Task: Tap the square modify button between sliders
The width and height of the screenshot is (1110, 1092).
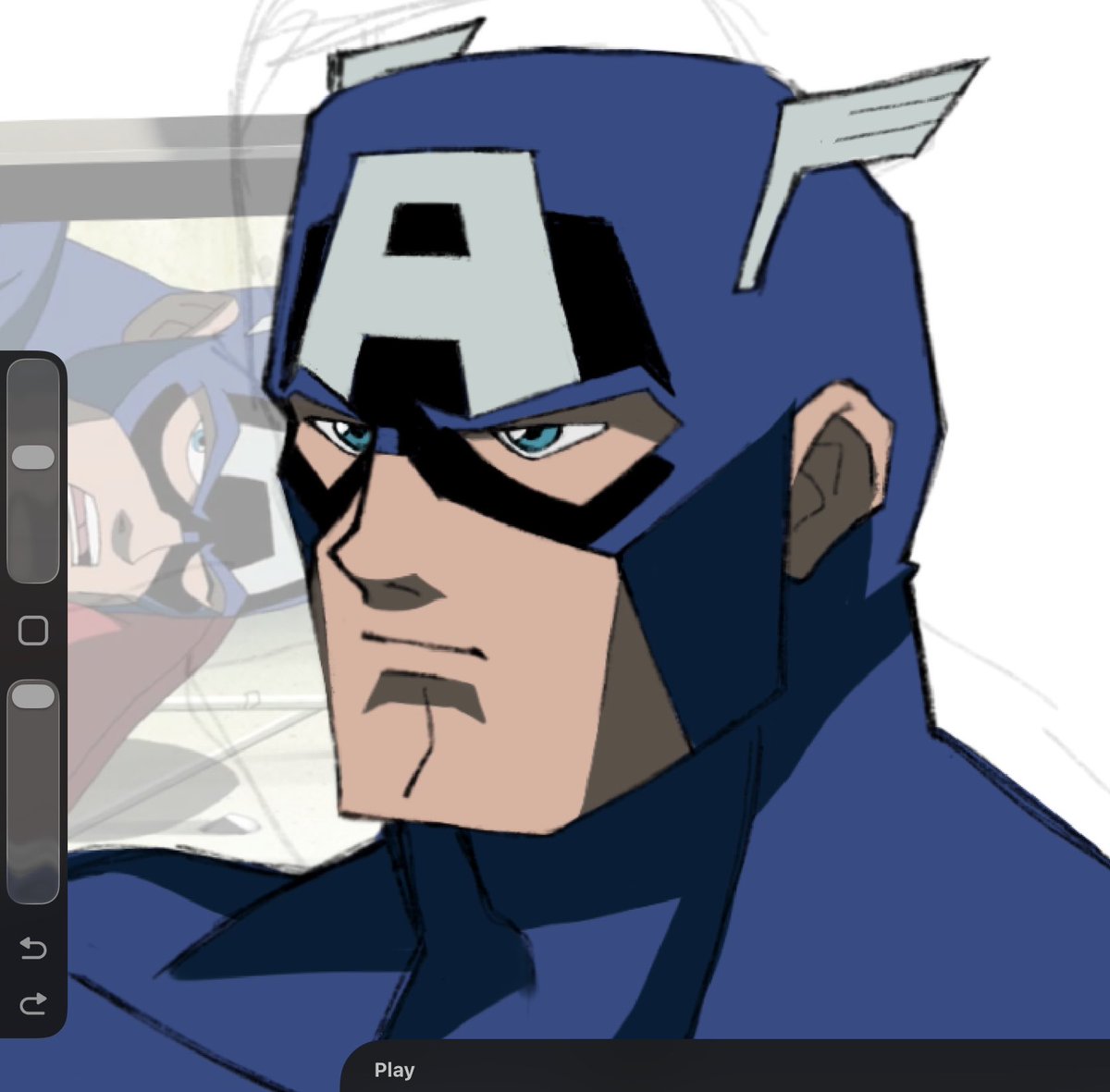Action: 33,632
